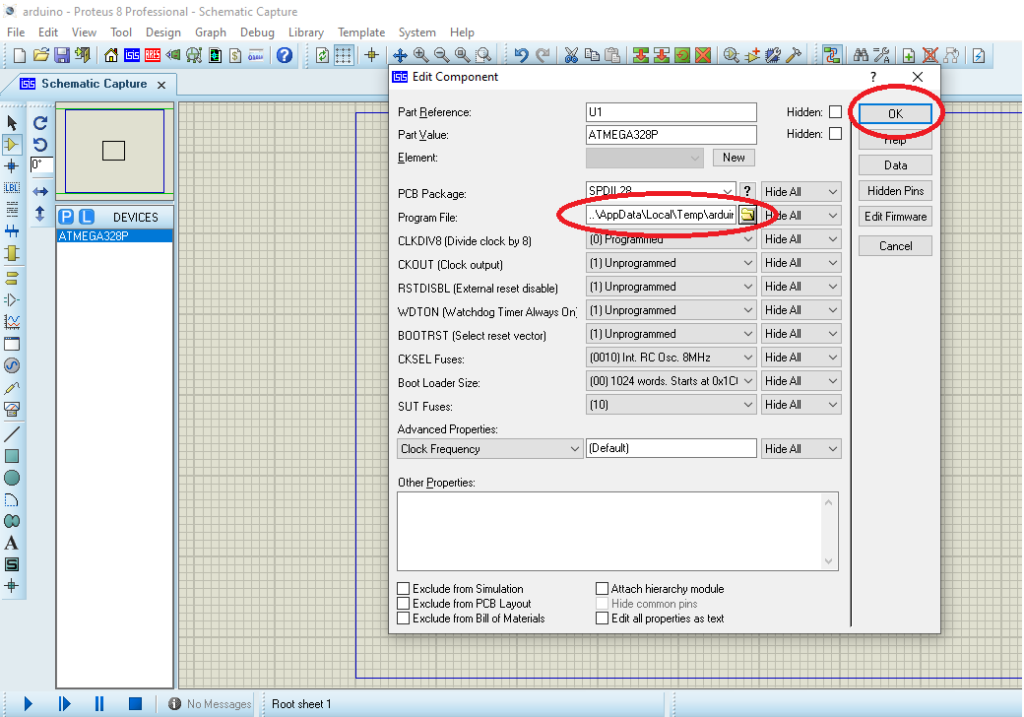Image resolution: width=1024 pixels, height=717 pixels.
Task: Open the Clock Frequency advanced properties dropdown
Action: (490, 449)
